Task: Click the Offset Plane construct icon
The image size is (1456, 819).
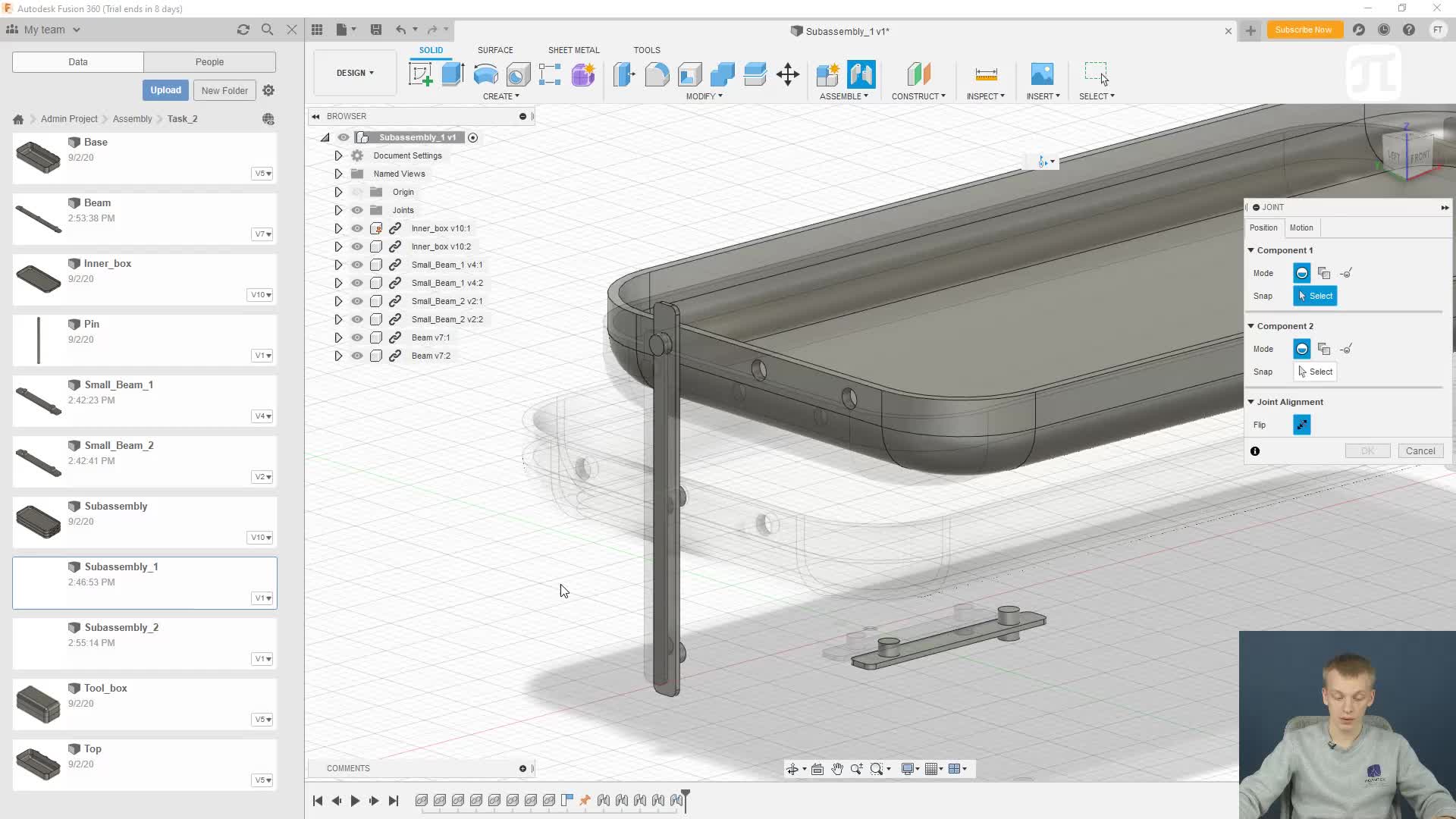Action: point(918,74)
